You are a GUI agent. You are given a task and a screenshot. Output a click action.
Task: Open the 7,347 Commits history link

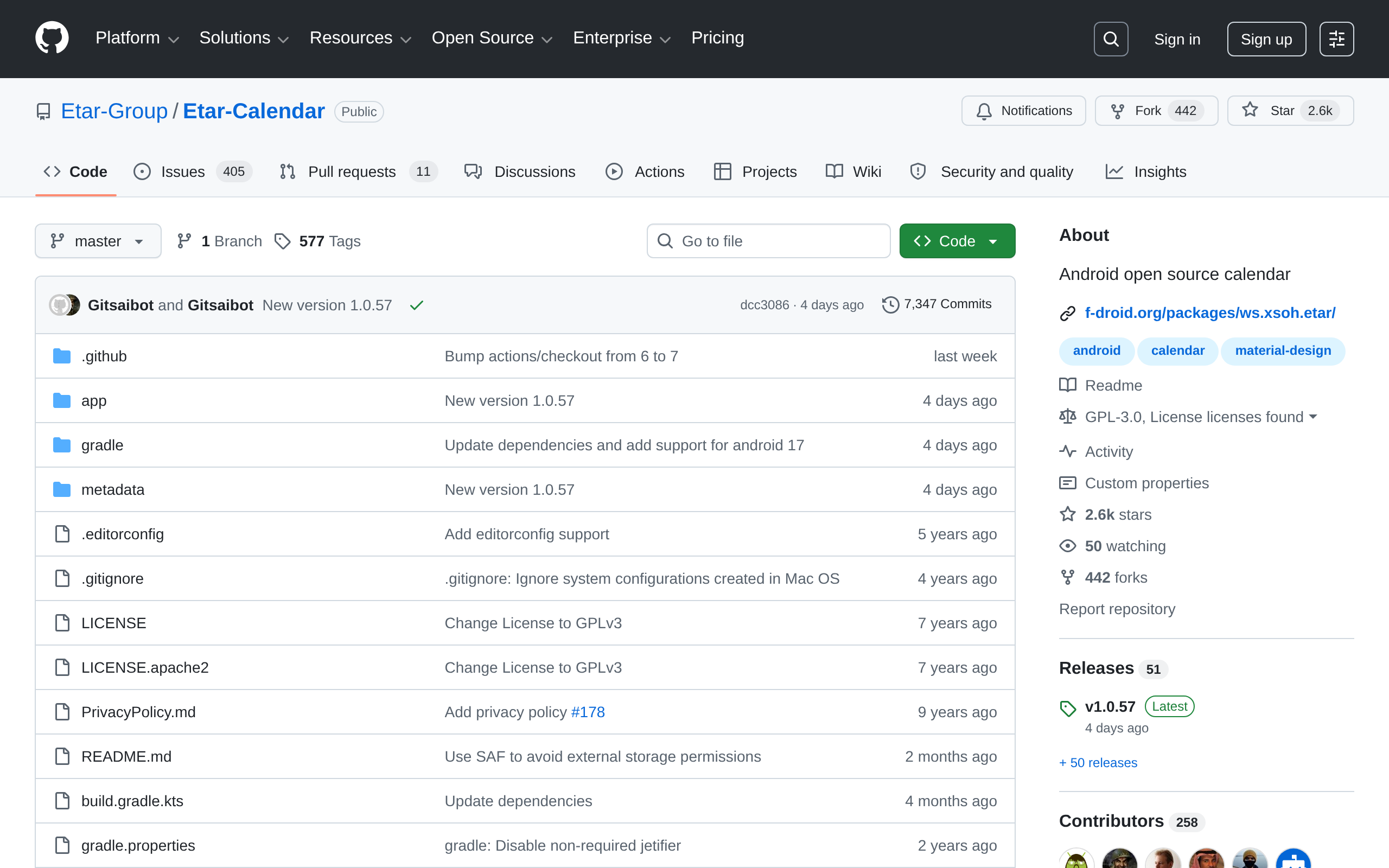pyautogui.click(x=936, y=304)
